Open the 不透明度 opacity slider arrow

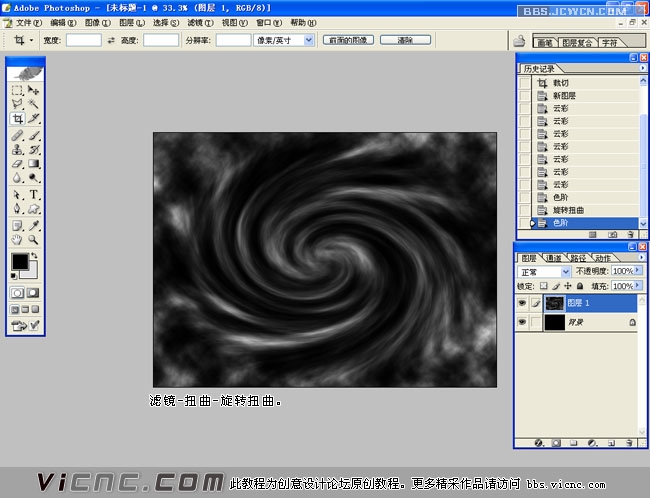click(638, 270)
